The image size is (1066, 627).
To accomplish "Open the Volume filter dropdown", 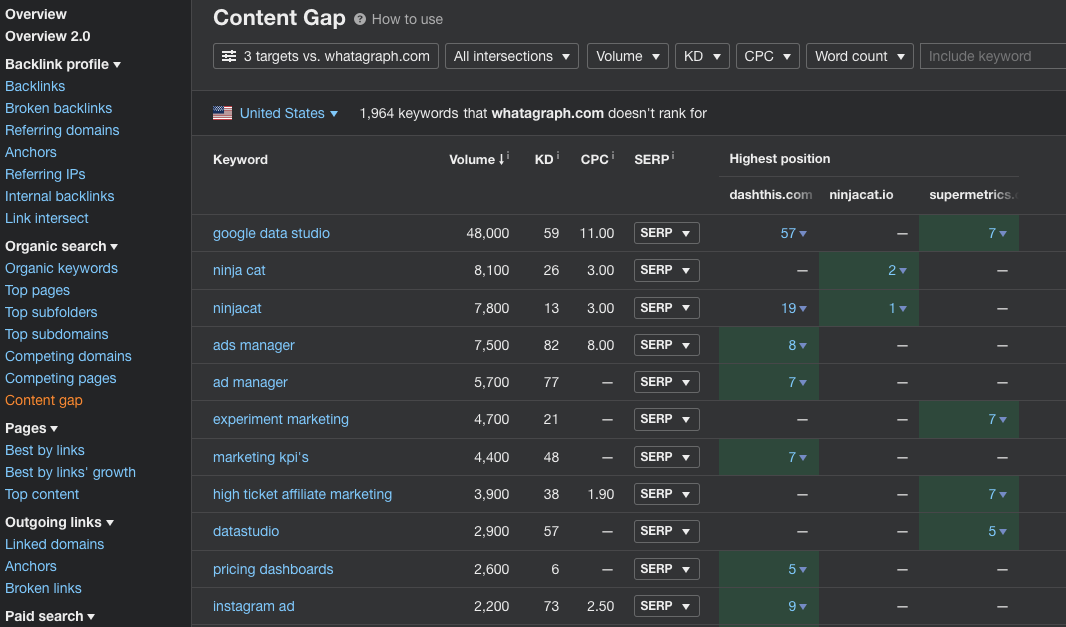I will (x=627, y=56).
